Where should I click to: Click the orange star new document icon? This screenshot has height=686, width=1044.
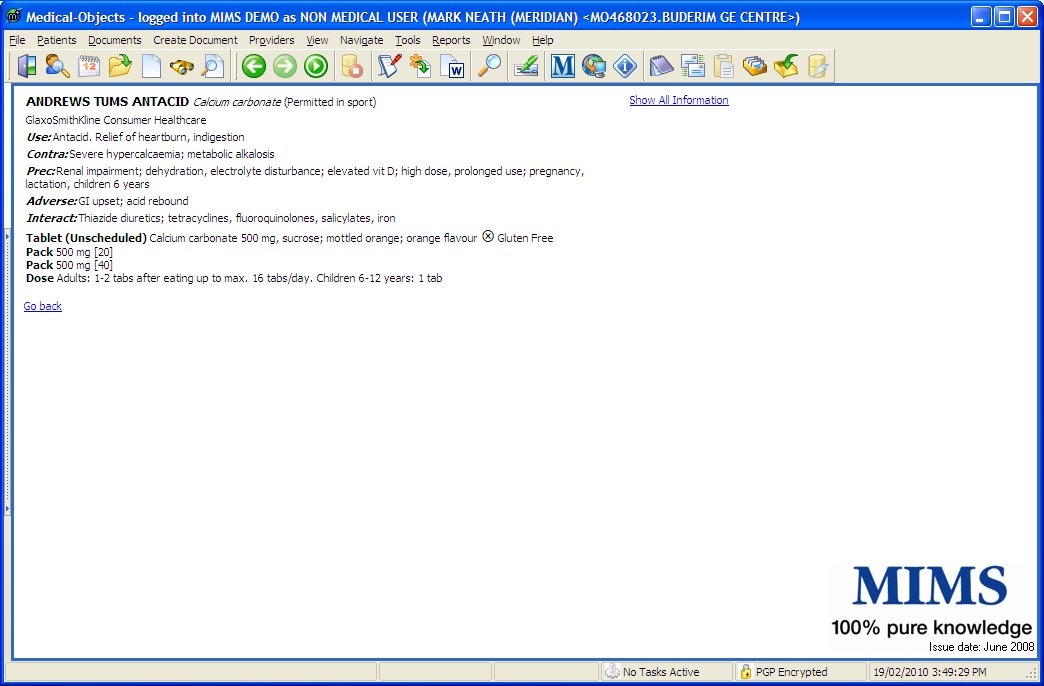point(420,66)
